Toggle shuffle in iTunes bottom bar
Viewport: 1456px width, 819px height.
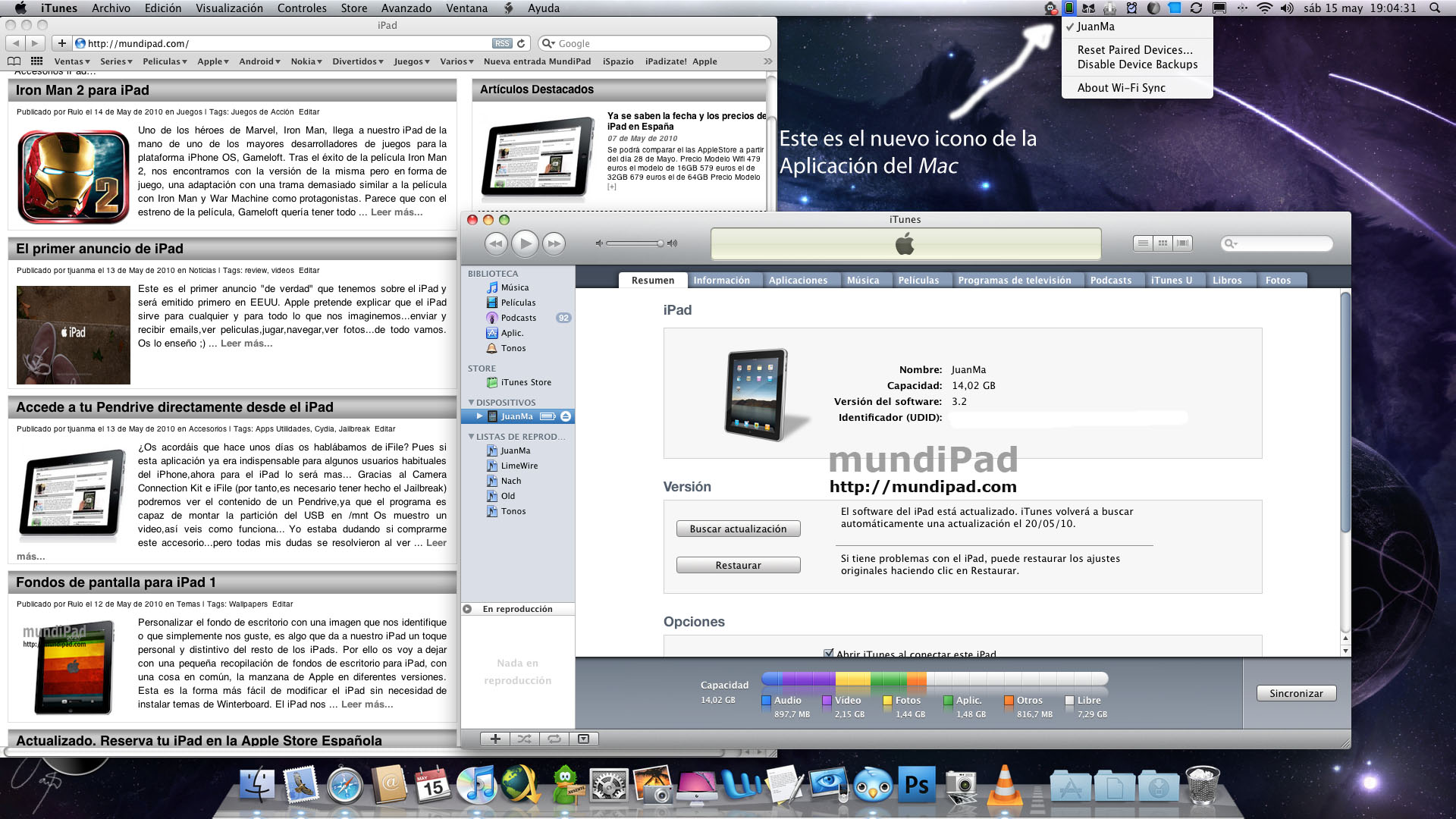(x=525, y=739)
